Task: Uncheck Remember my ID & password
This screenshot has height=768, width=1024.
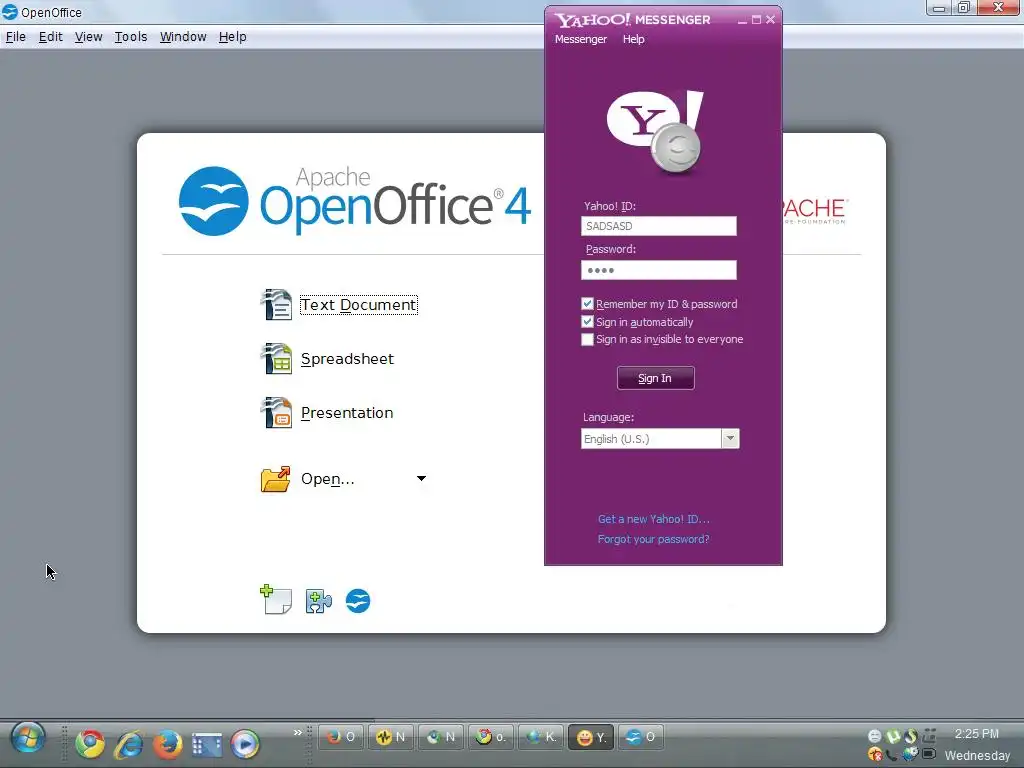Action: tap(587, 304)
